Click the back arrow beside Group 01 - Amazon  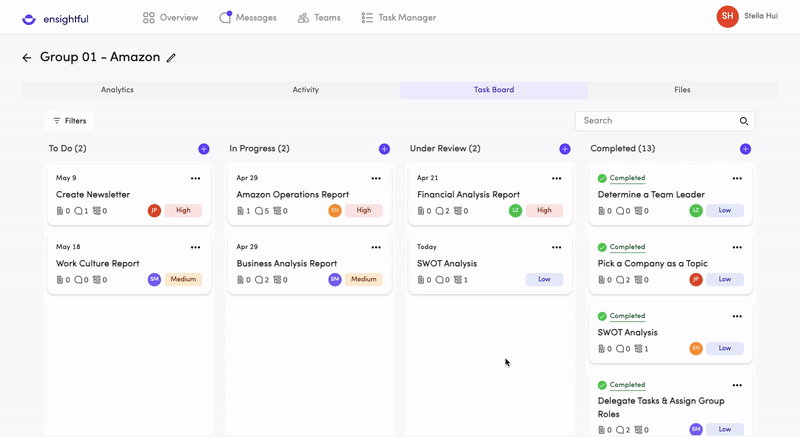[27, 58]
